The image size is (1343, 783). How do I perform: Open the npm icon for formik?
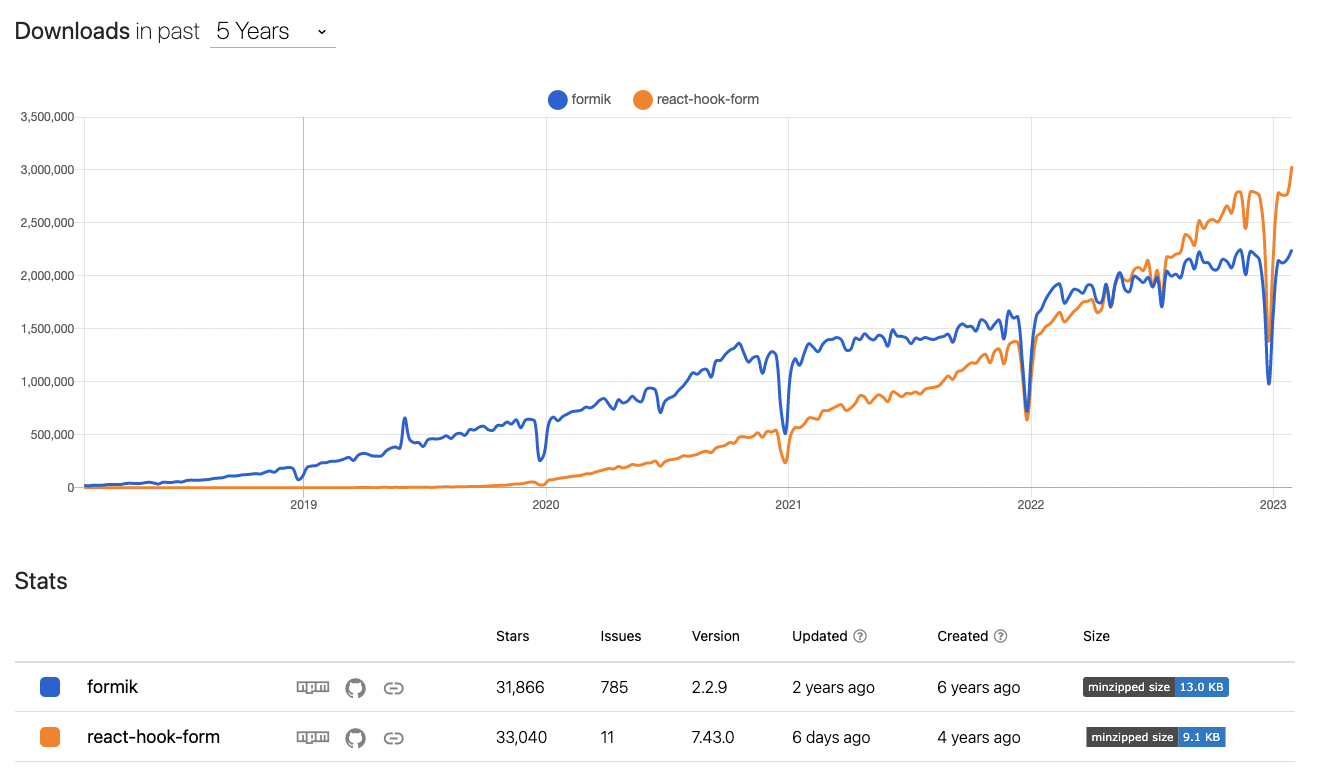313,687
